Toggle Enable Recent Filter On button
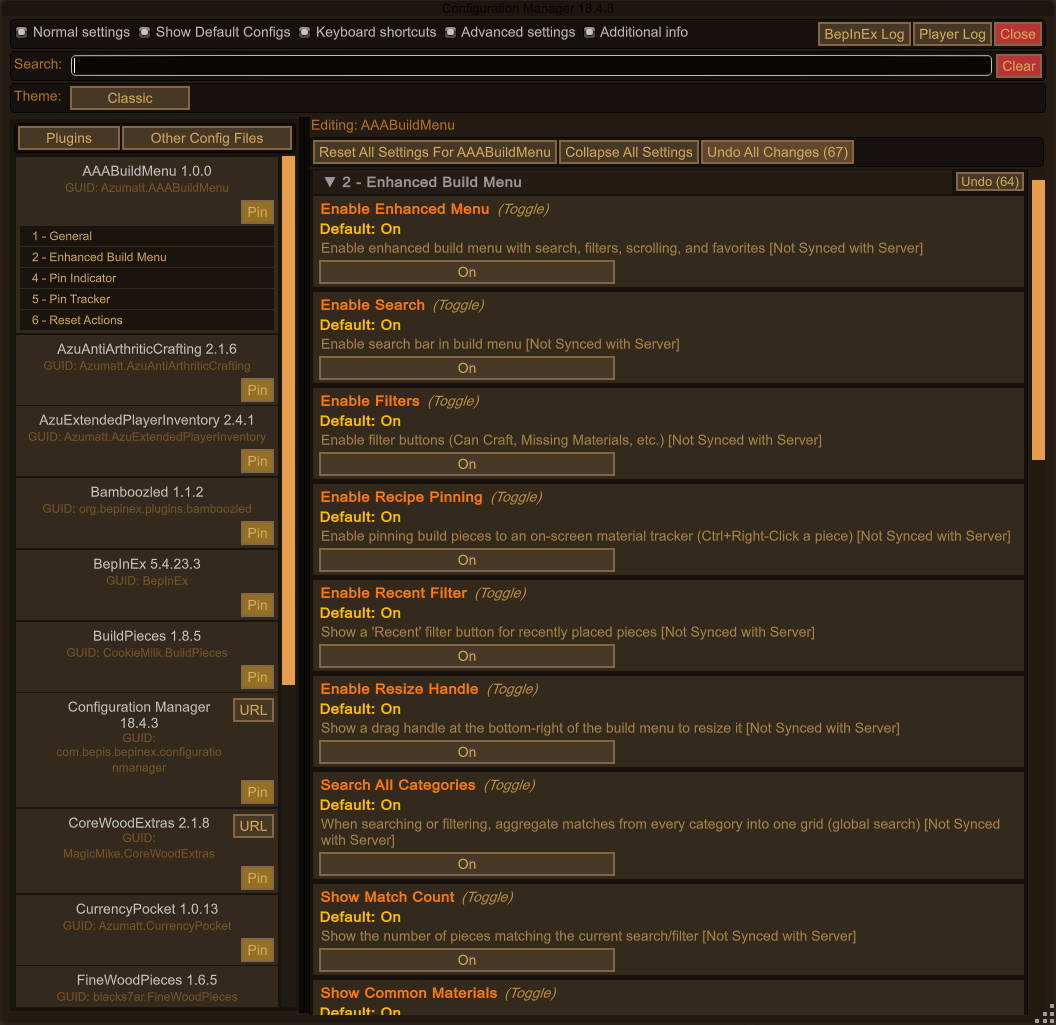 pyautogui.click(x=467, y=656)
